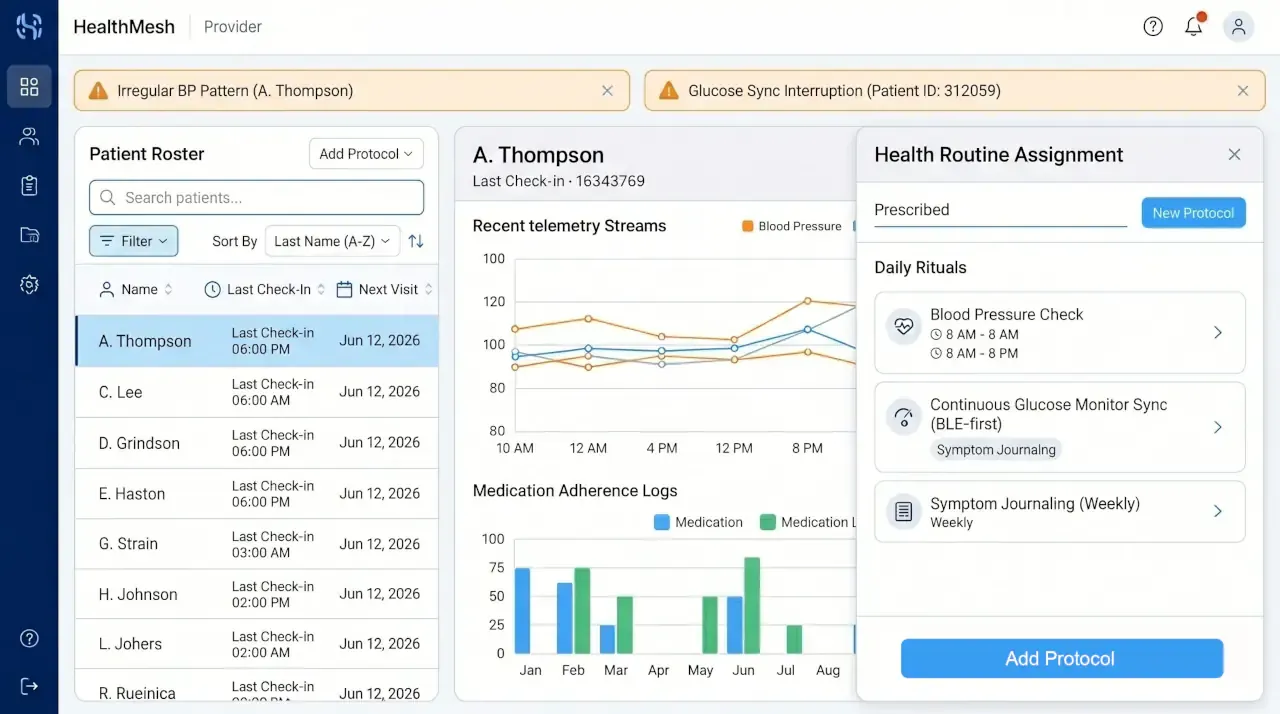Open help icon in top bar
This screenshot has height=714, width=1280.
1153,27
